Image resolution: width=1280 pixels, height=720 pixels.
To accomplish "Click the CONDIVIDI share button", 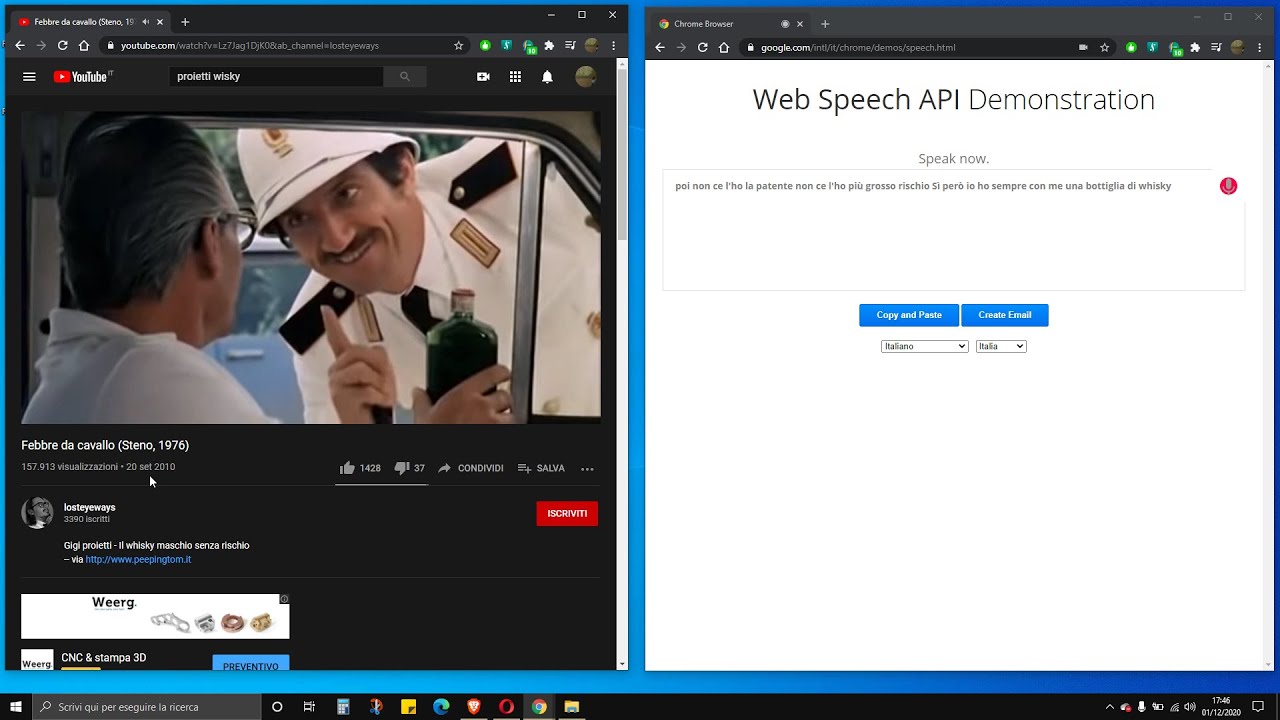I will coord(471,468).
